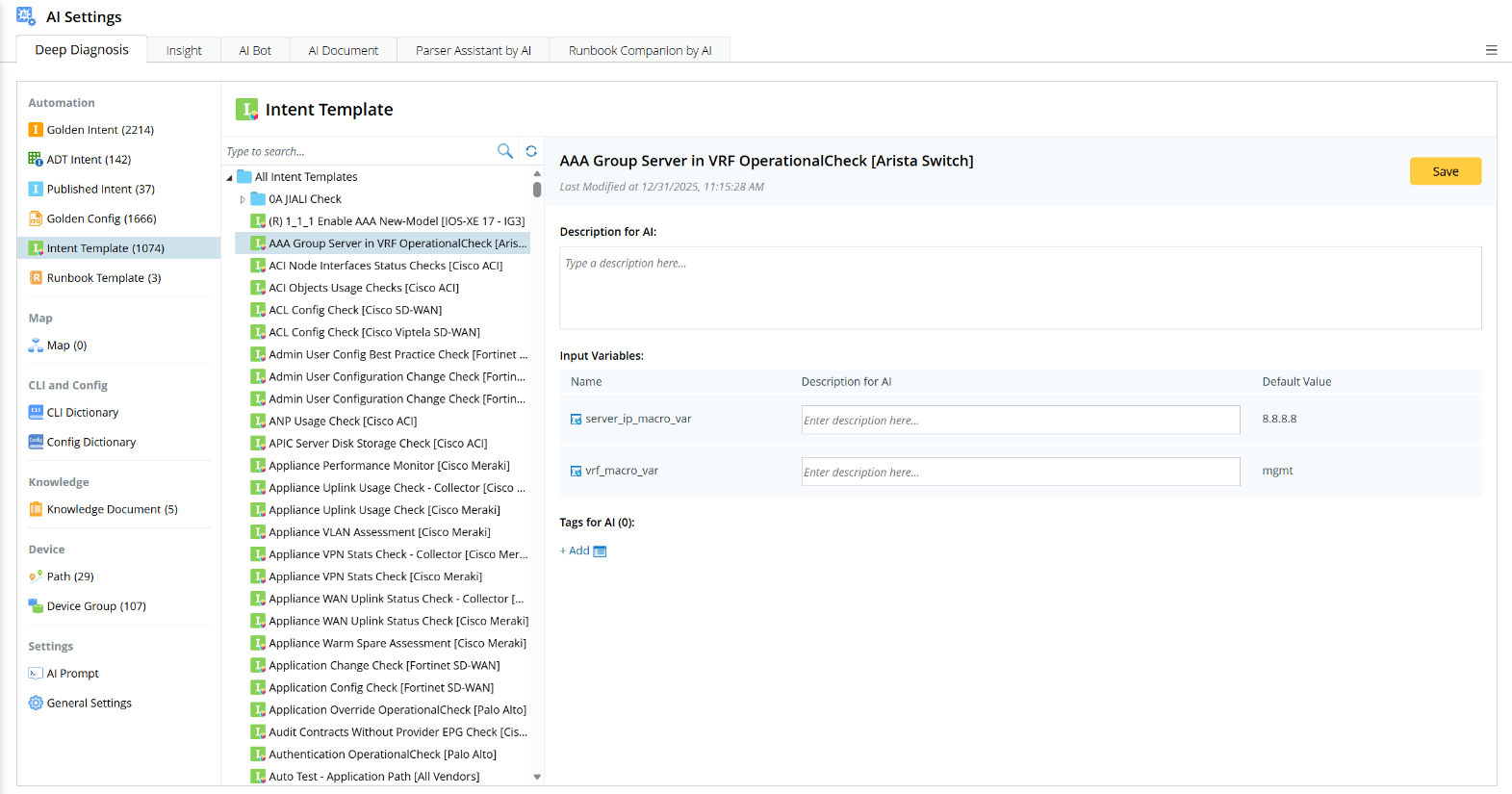Switch to the AI Bot tab

tap(255, 50)
